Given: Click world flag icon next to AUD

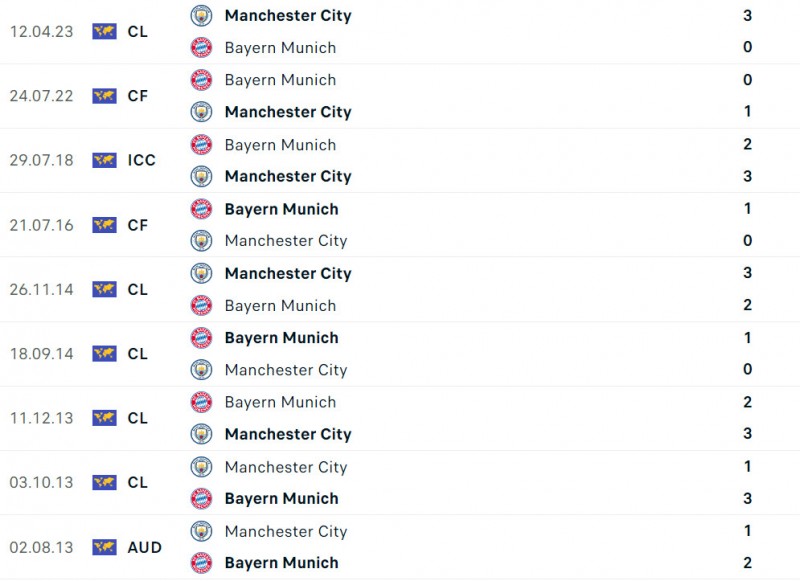Looking at the screenshot, I should point(104,547).
